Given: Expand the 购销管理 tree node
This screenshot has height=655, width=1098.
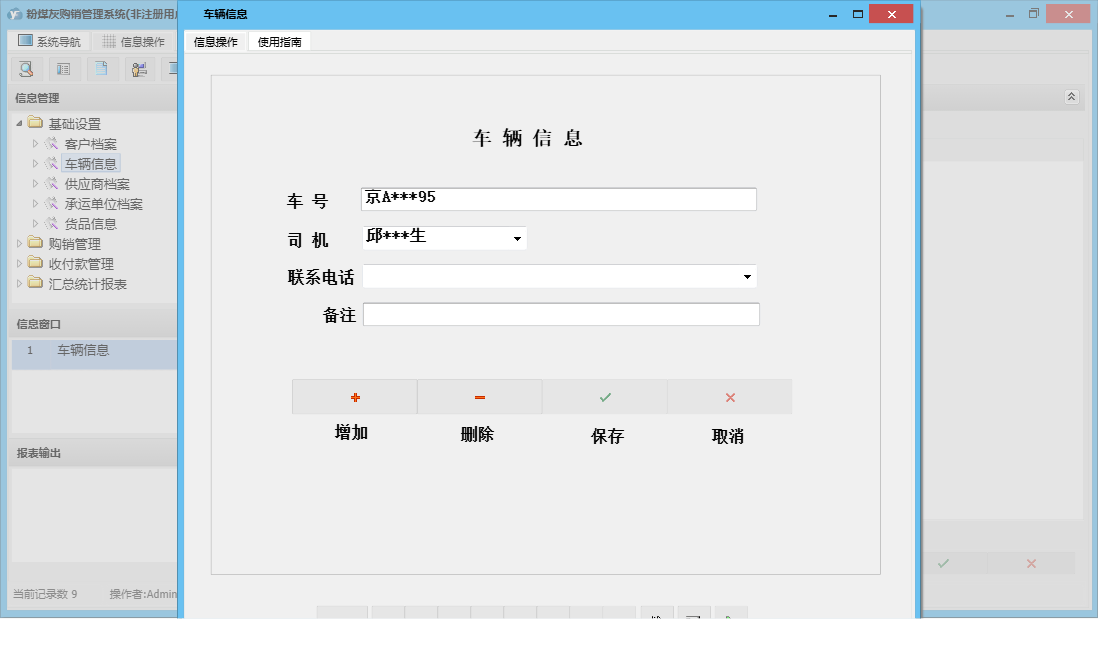Looking at the screenshot, I should (x=19, y=243).
